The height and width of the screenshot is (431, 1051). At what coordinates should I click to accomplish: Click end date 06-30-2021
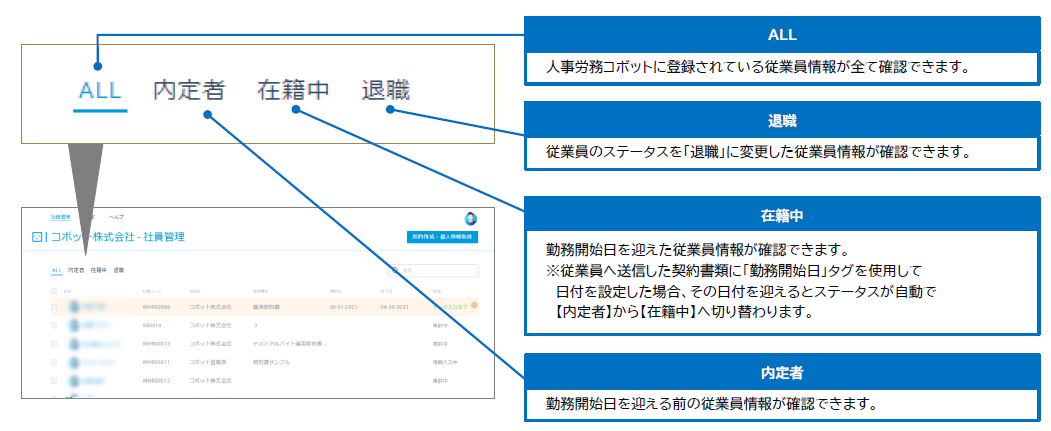[x=393, y=307]
